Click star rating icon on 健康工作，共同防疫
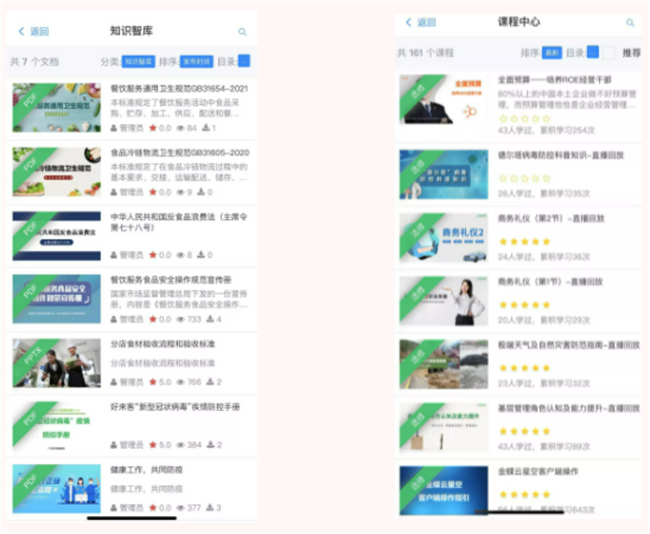This screenshot has width=650, height=534. [x=152, y=508]
